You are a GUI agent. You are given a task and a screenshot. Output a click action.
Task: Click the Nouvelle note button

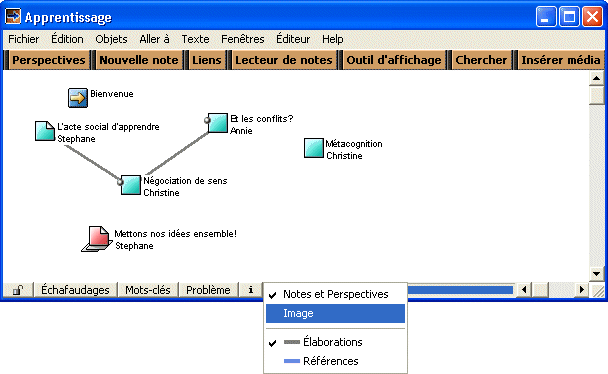139,60
